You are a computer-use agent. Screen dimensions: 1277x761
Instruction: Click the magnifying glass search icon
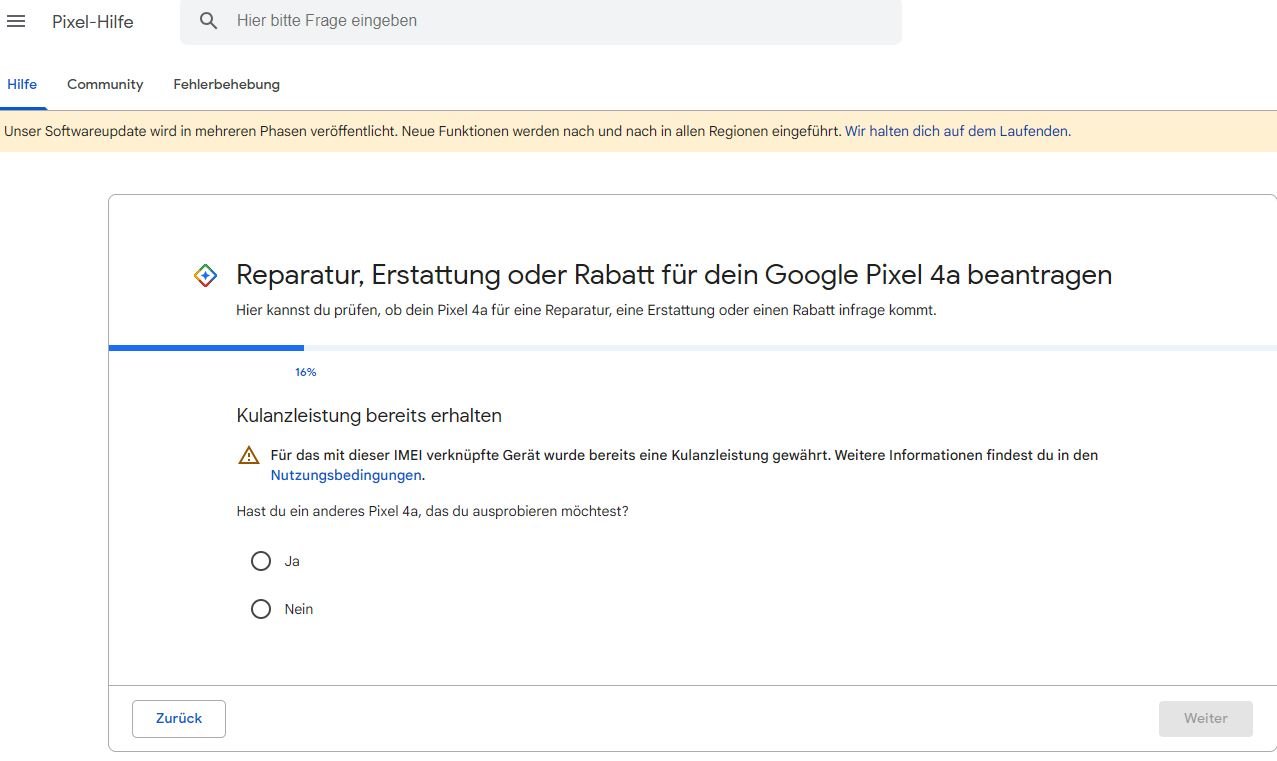[x=208, y=21]
